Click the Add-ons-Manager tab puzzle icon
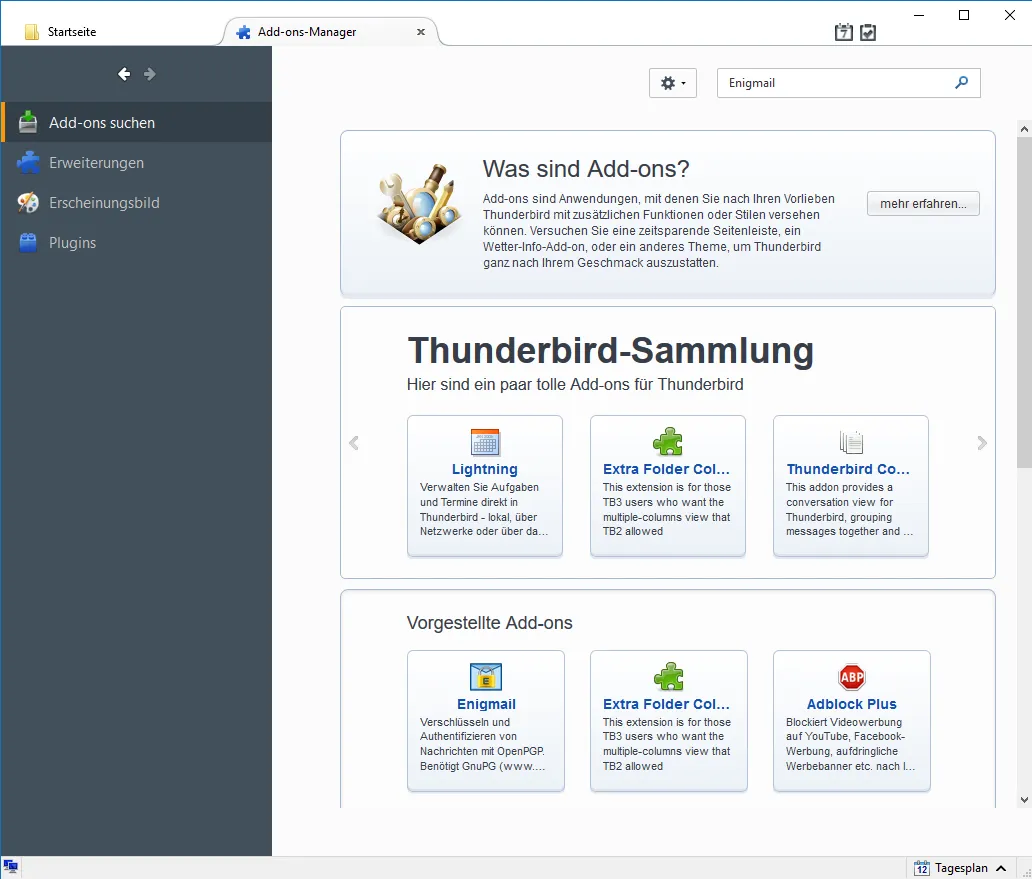Viewport: 1032px width, 879px height. click(x=244, y=32)
